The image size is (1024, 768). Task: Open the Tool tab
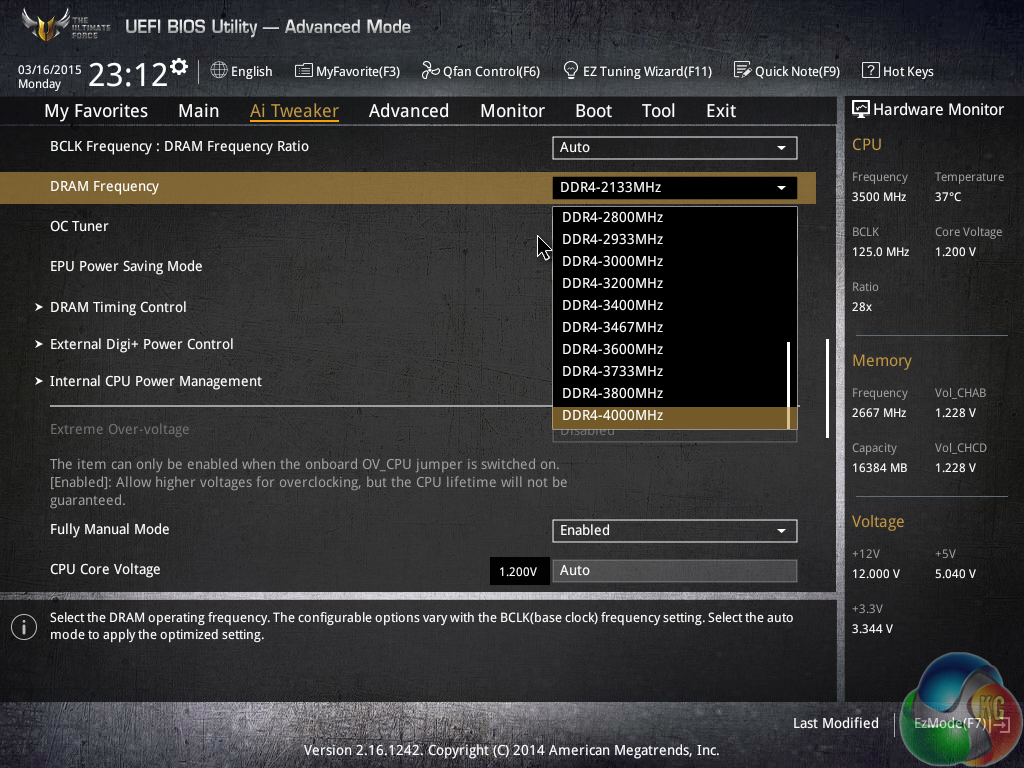tap(658, 110)
